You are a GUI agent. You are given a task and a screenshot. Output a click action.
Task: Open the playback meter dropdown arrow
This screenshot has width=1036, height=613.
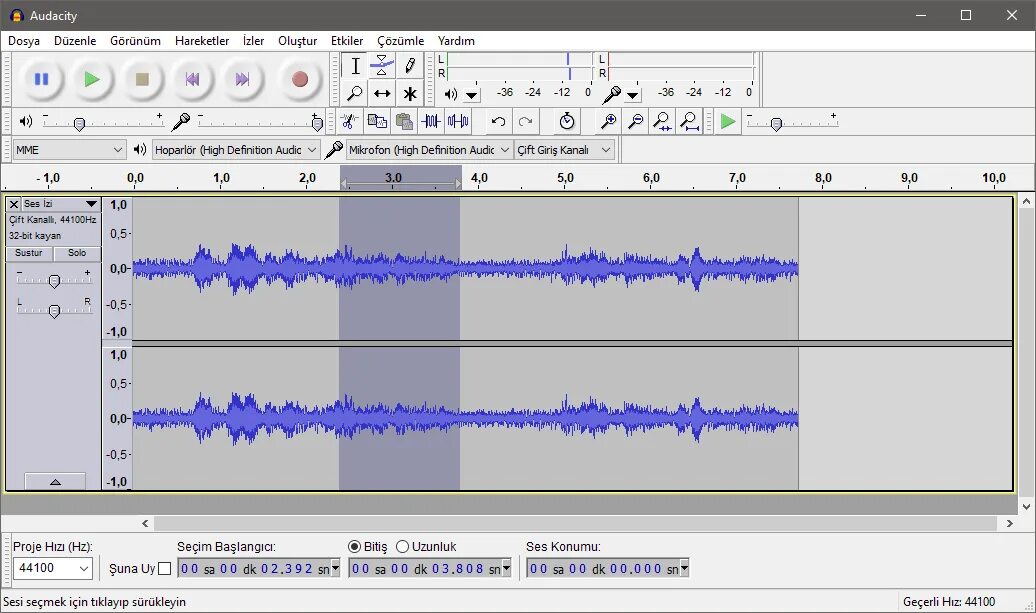[x=471, y=95]
